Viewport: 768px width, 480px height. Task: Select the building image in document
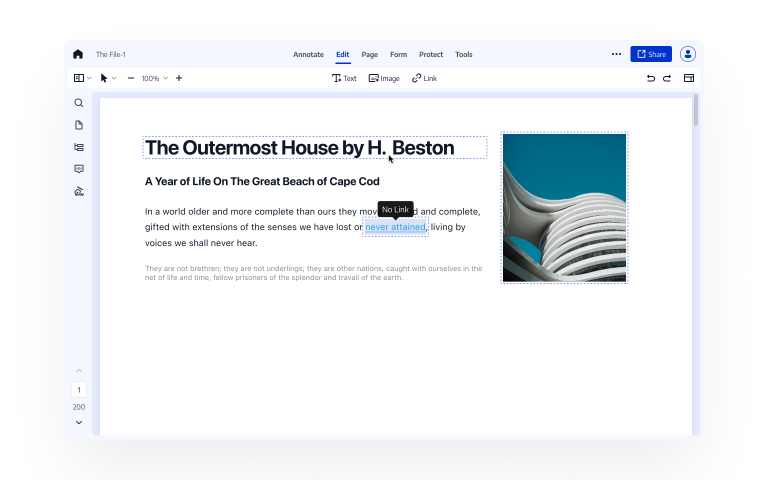tap(564, 208)
